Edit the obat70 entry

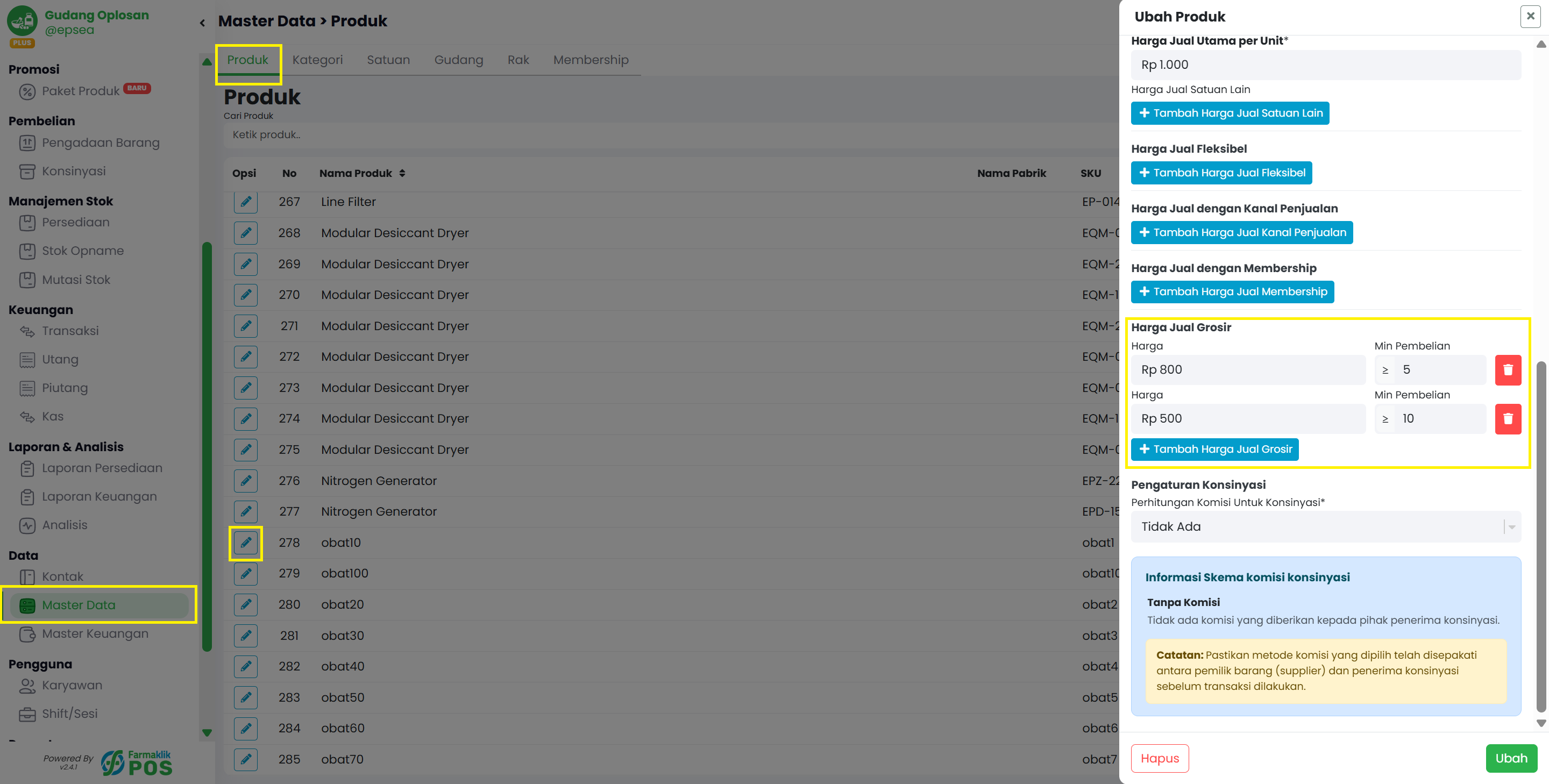245,759
